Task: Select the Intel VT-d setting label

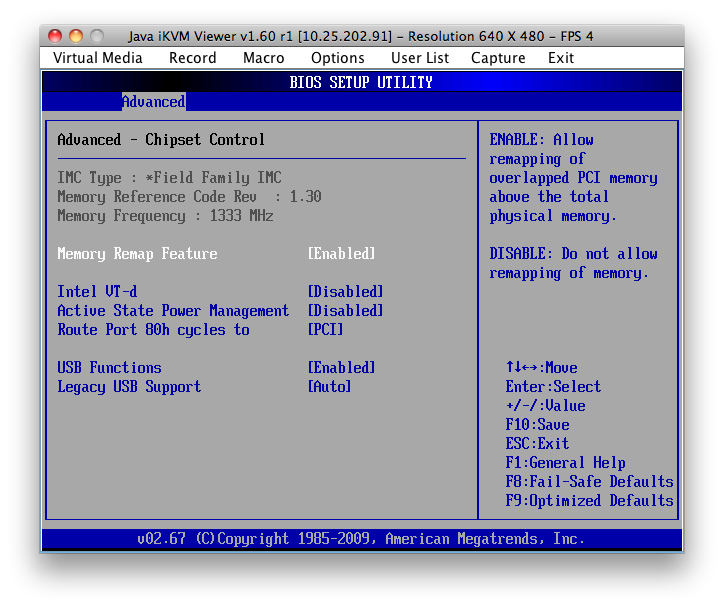Action: (97, 292)
